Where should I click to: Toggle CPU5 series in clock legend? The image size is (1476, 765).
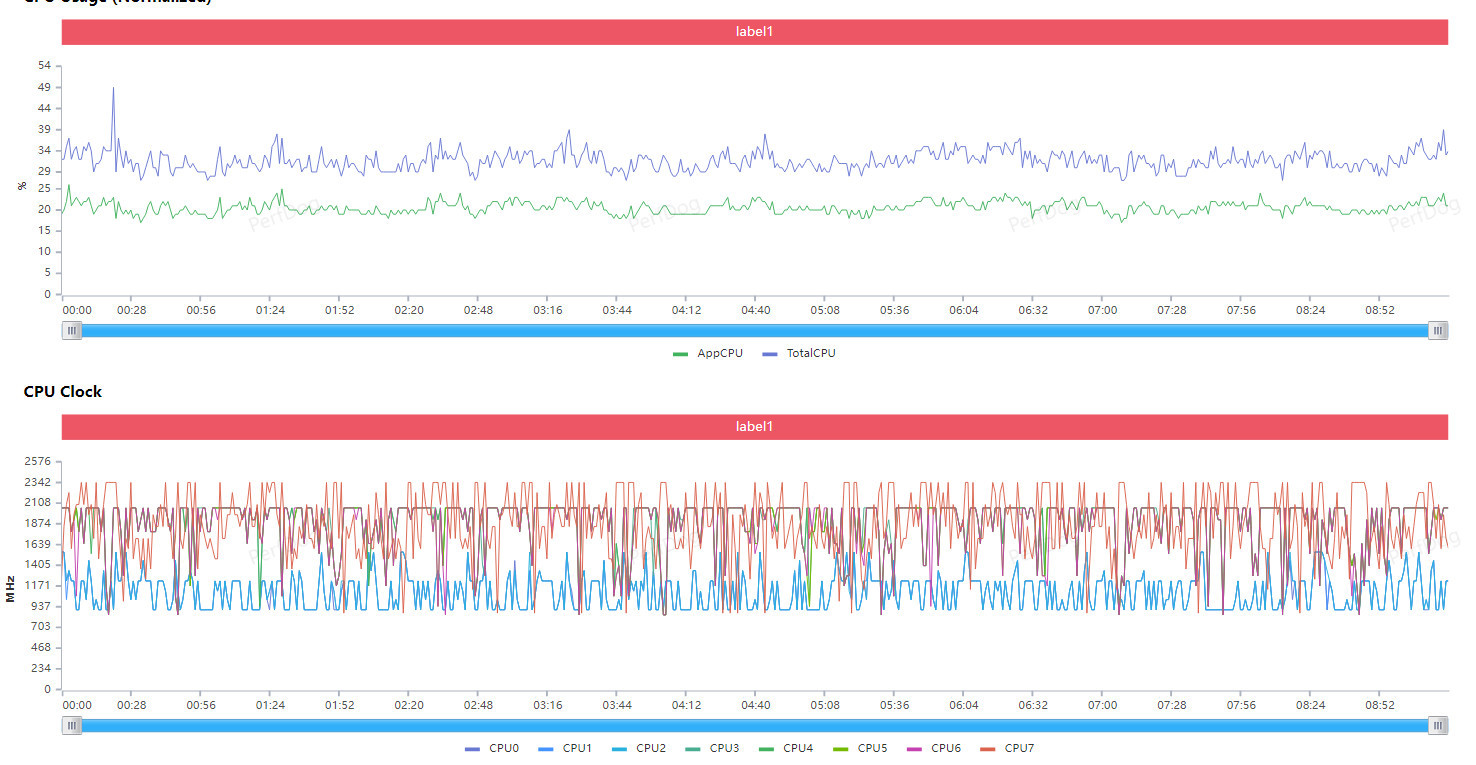(860, 748)
